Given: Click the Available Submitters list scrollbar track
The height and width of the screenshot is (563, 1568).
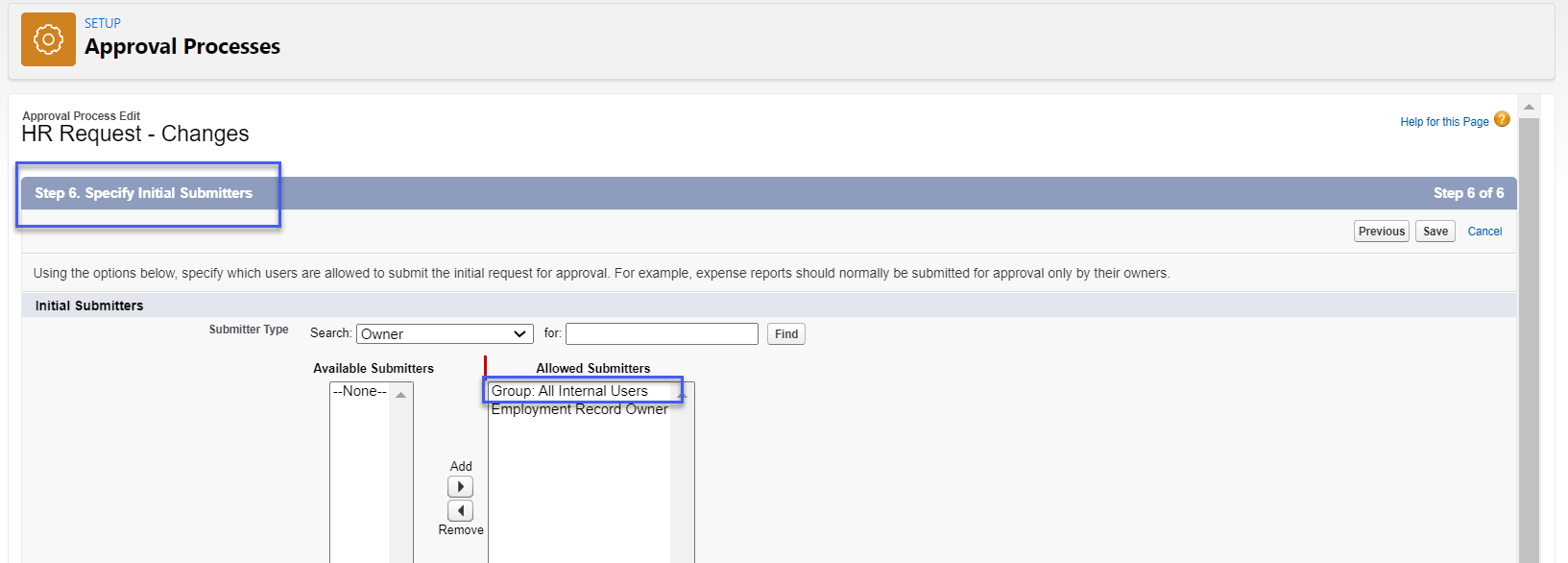Looking at the screenshot, I should click(x=400, y=480).
